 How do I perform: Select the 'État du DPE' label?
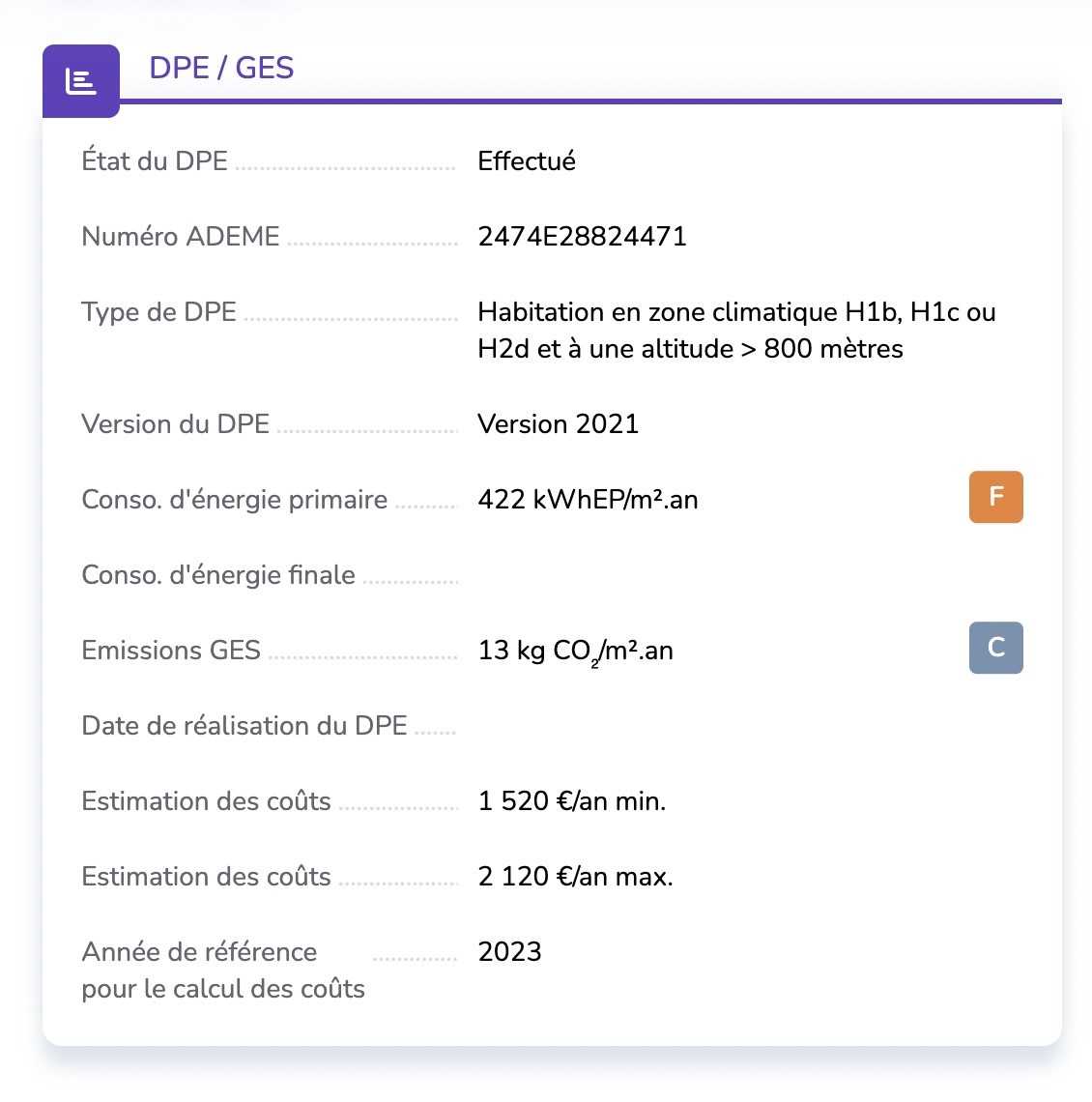click(155, 161)
